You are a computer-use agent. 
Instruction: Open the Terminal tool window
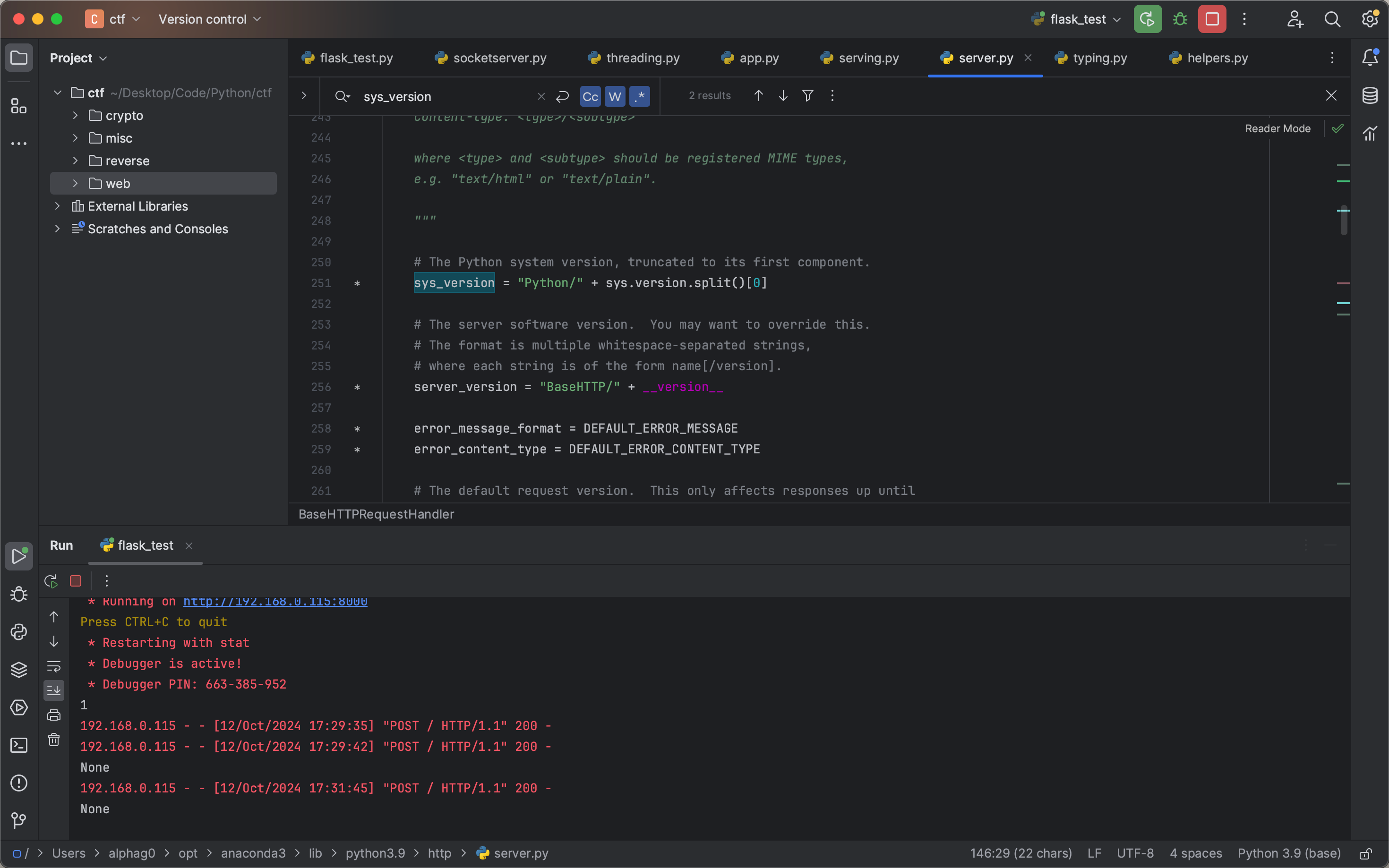(18, 745)
